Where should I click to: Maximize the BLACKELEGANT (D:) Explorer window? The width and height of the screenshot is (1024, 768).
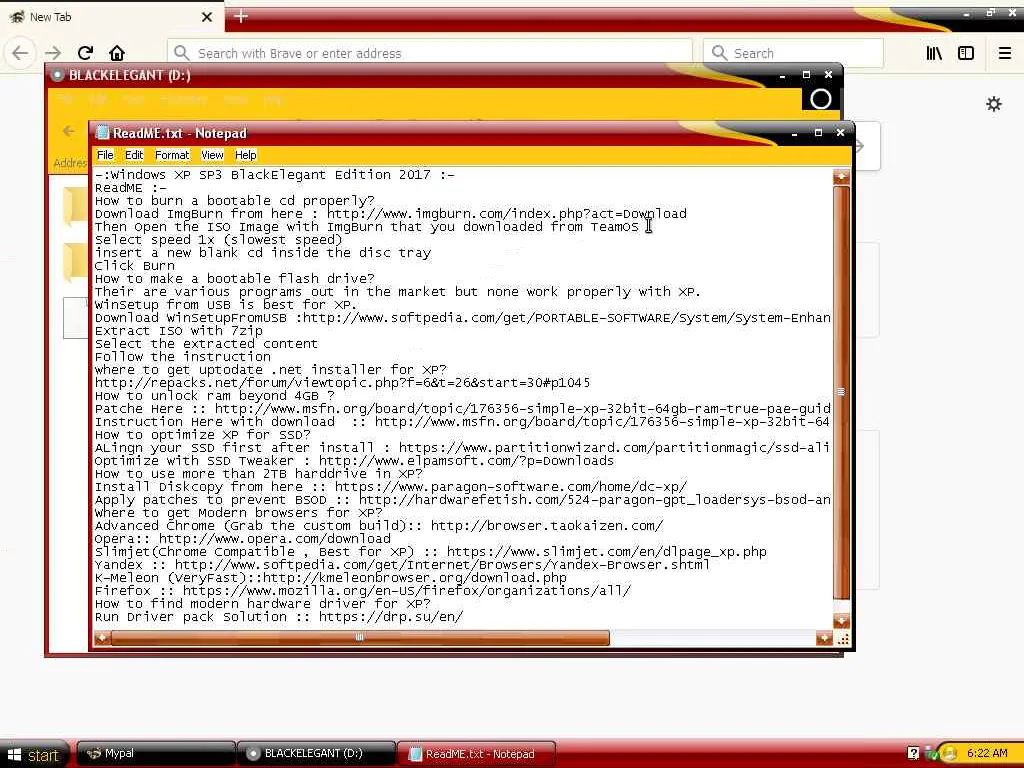click(806, 75)
